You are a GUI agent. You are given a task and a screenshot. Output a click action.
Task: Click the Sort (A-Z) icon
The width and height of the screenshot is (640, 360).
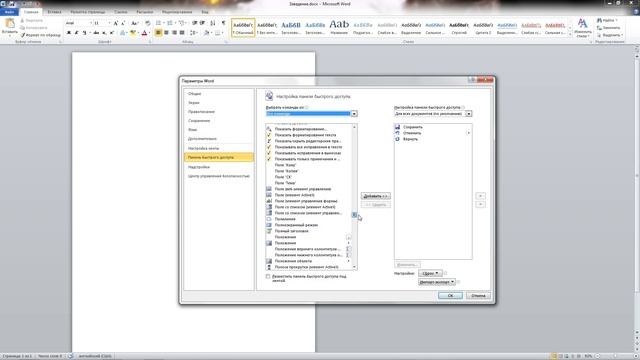[x=213, y=23]
